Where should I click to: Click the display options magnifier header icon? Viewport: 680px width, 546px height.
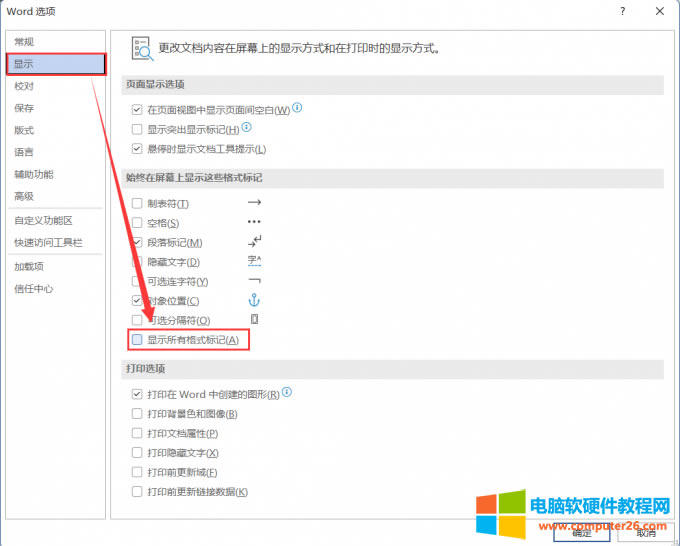[140, 47]
